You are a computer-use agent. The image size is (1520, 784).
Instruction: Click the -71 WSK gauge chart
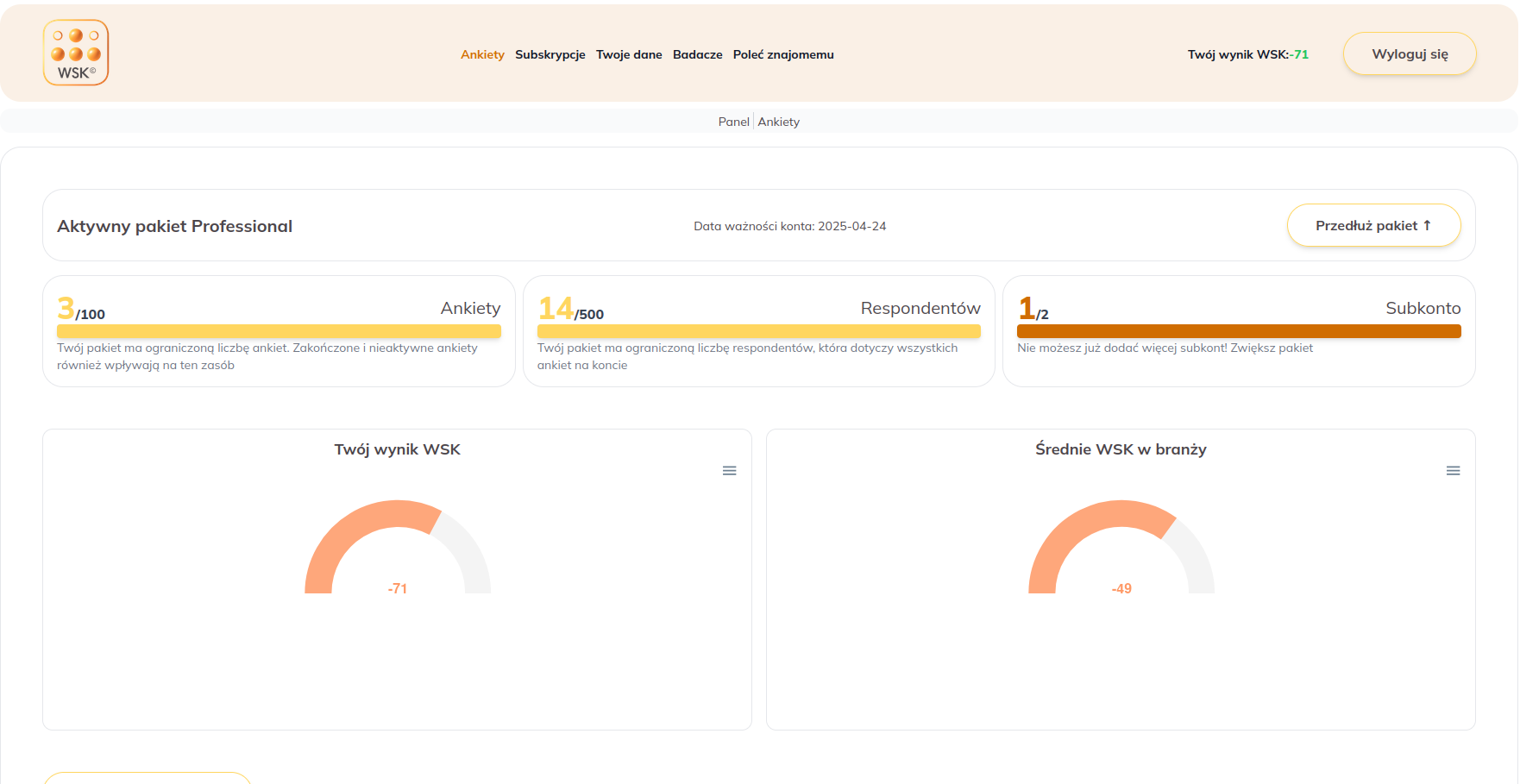pos(397,548)
